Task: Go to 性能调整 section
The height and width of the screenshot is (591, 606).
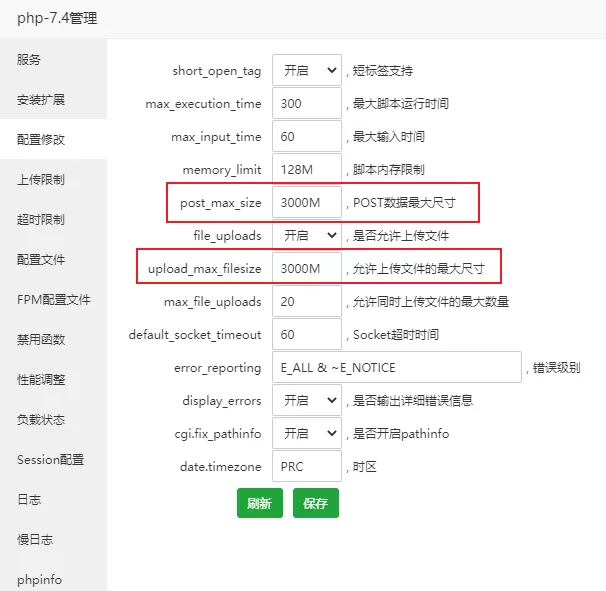Action: 53,380
